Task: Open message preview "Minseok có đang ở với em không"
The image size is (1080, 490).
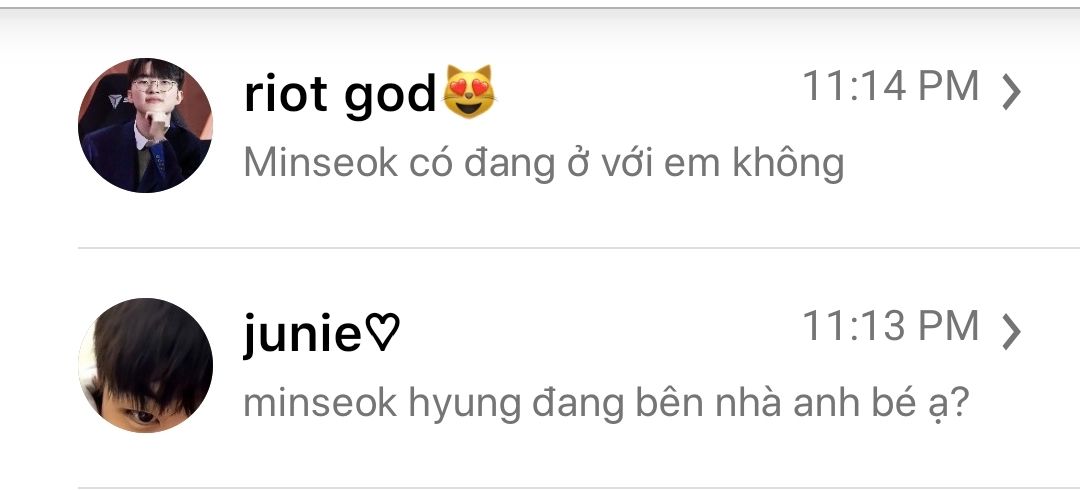Action: pos(544,163)
